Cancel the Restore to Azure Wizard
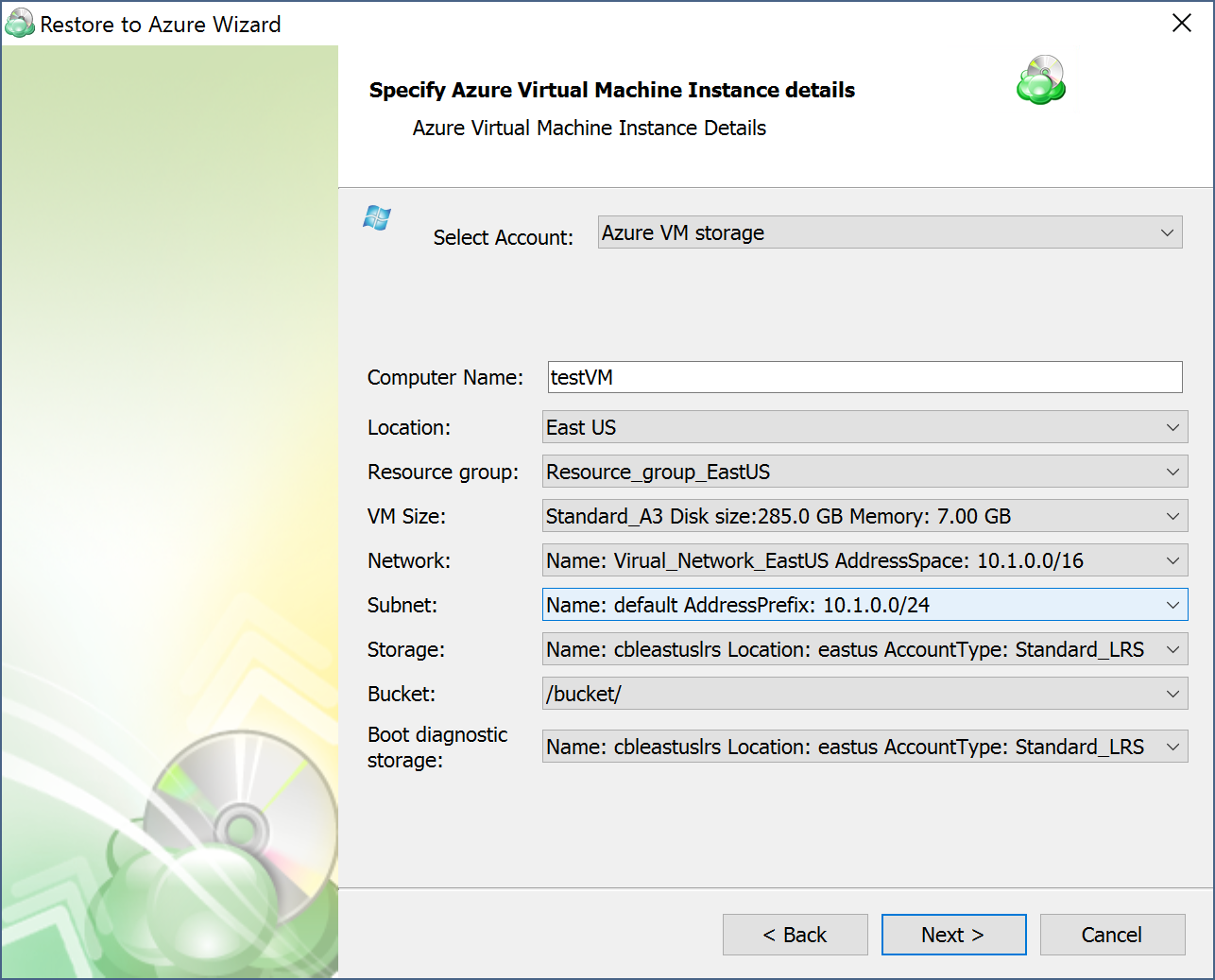Screen dimensions: 1215x980 pos(1113,935)
